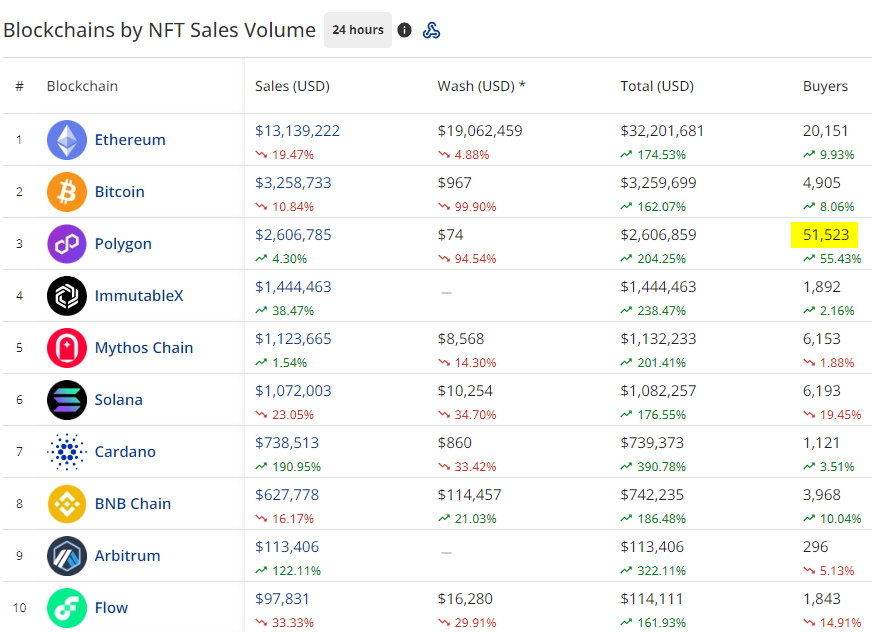Select Cardano total percentage 390.78%
Image resolution: width=872 pixels, height=632 pixels.
[661, 467]
